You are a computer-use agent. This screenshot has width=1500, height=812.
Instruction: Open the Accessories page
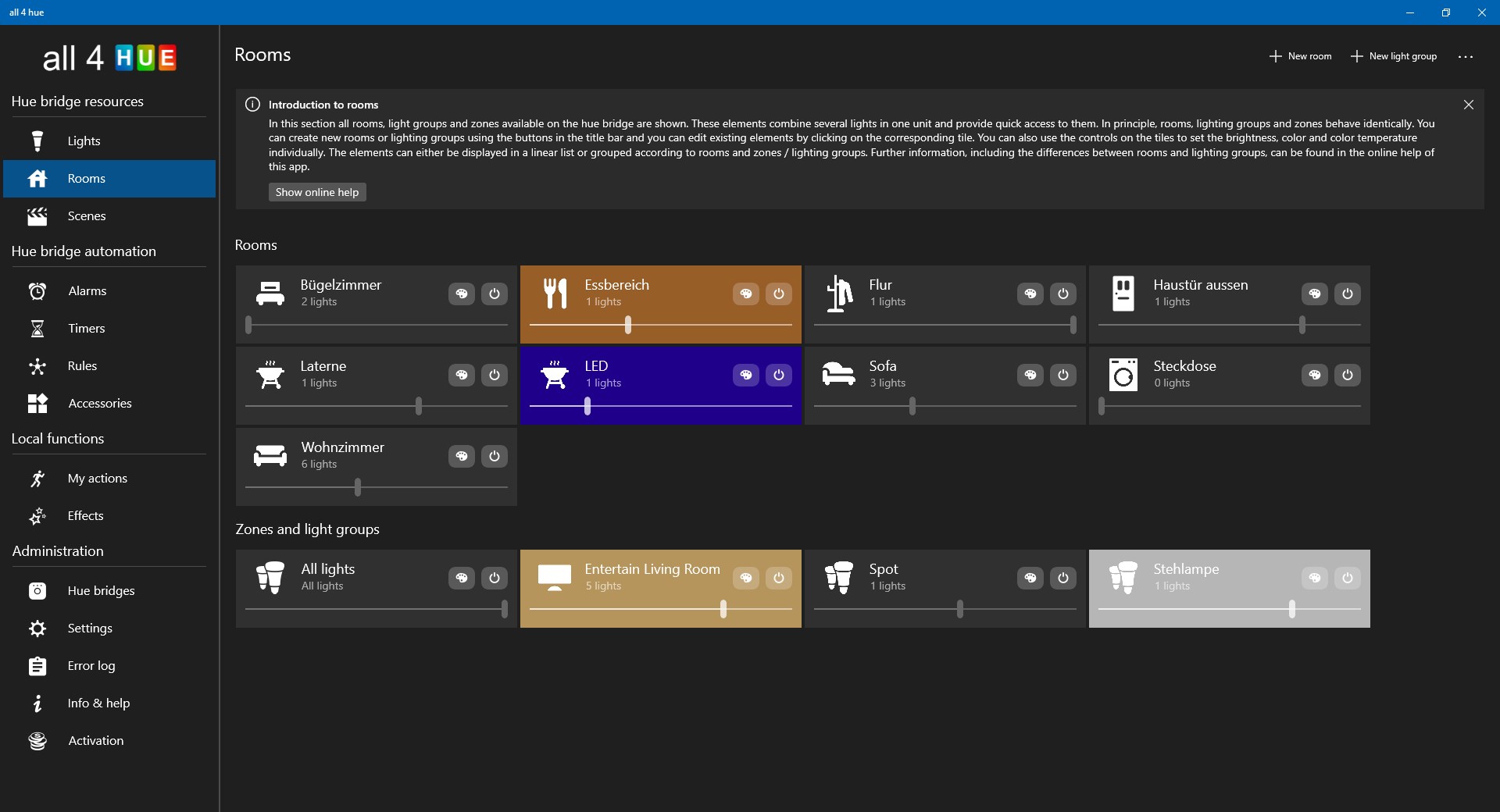[98, 403]
